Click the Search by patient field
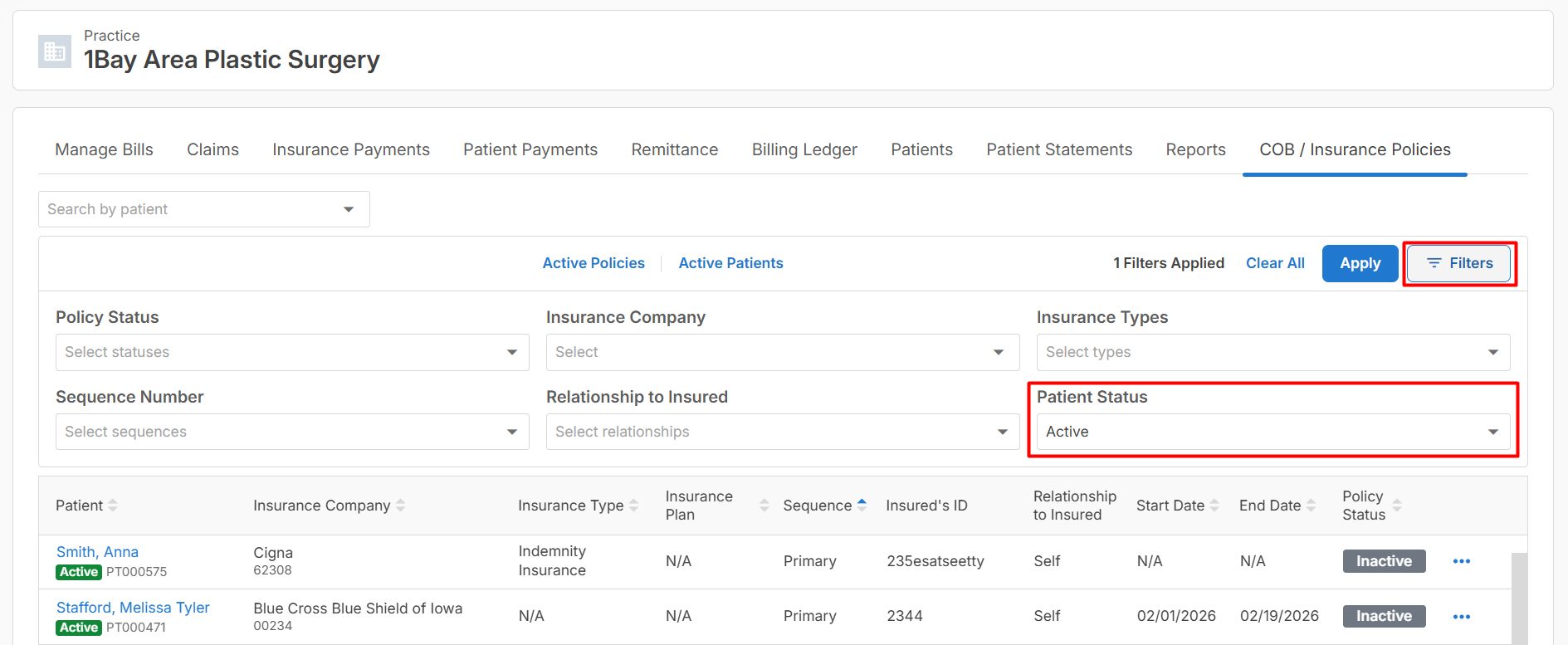This screenshot has width=1568, height=645. tap(204, 209)
